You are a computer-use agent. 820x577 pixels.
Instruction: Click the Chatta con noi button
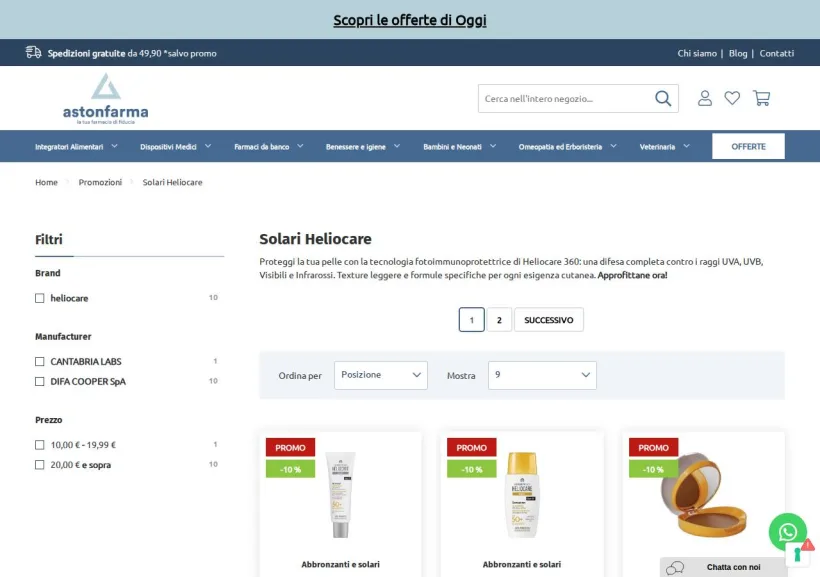723,567
